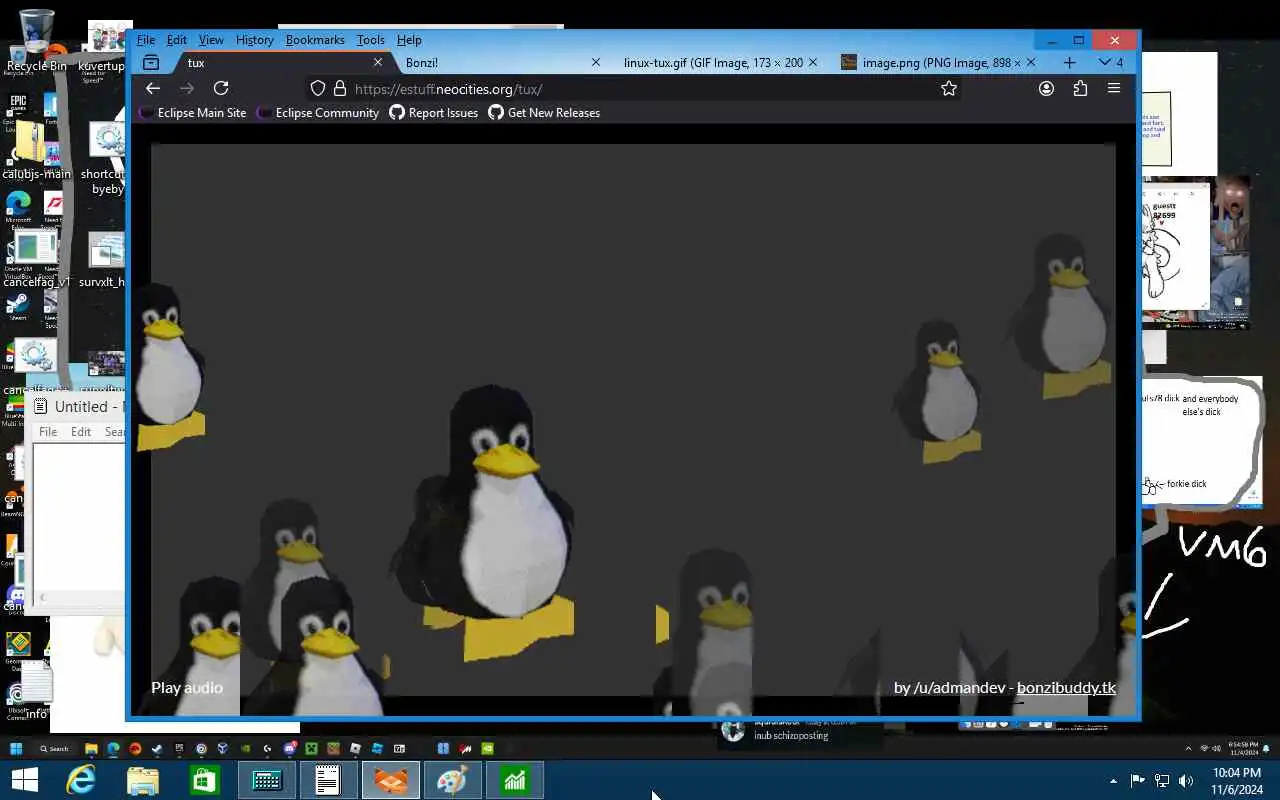Click the forward navigation arrow
The height and width of the screenshot is (800, 1280).
187,88
